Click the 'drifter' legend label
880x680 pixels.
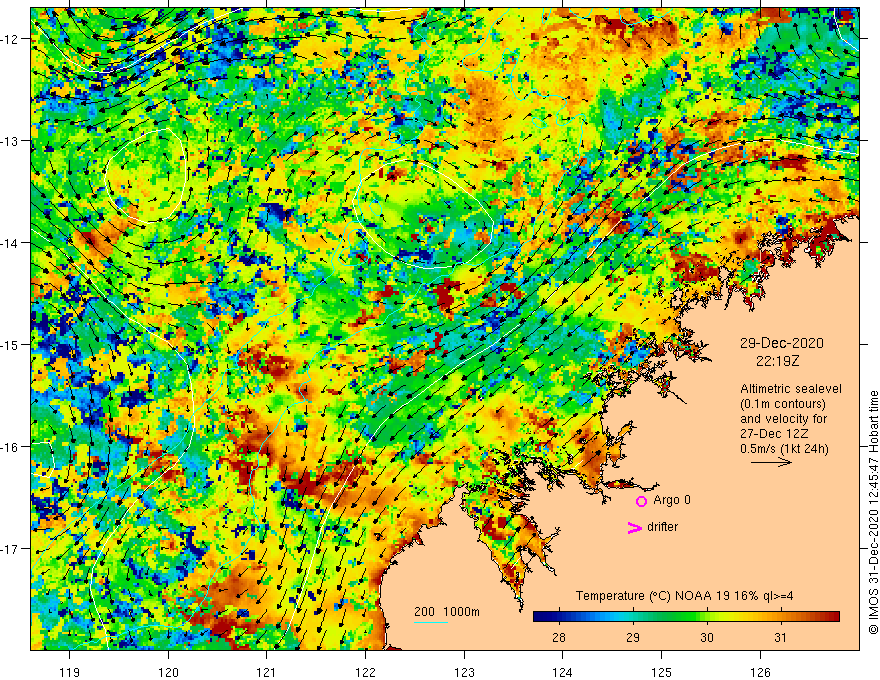tap(662, 527)
